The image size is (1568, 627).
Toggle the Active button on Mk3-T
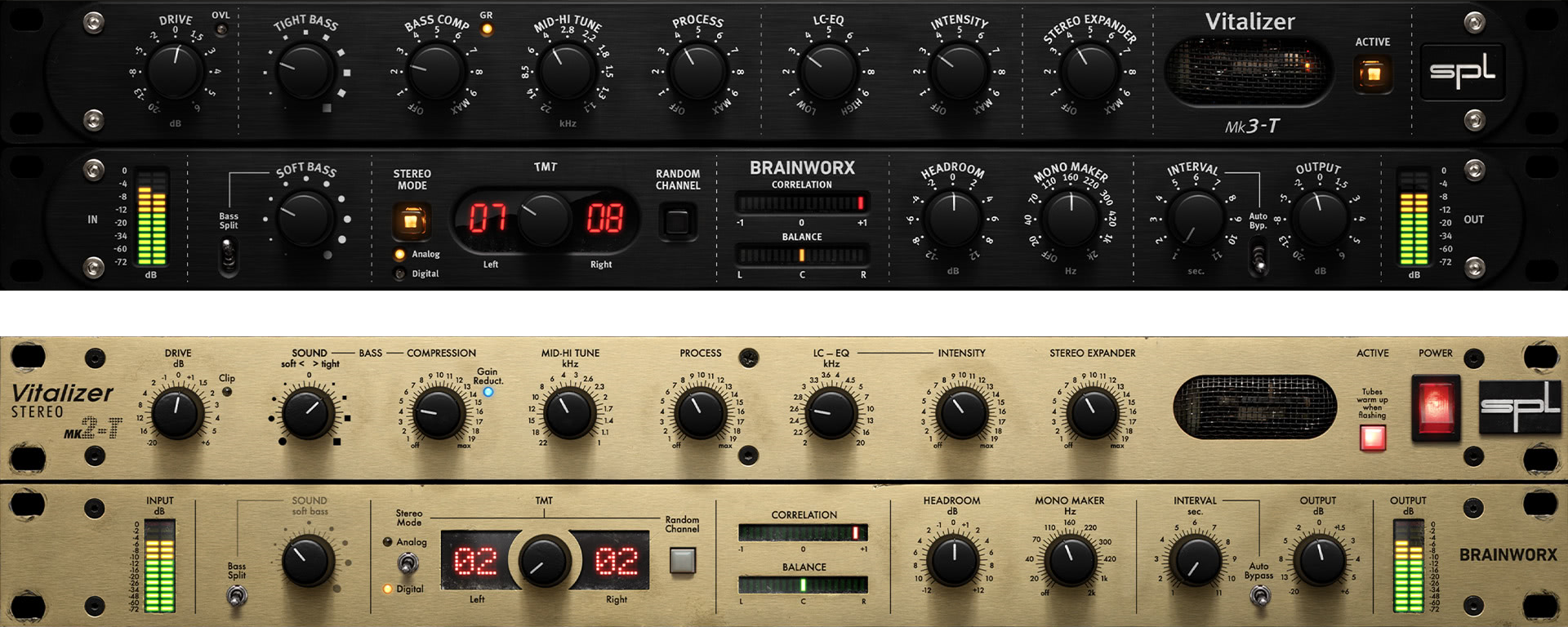1373,74
